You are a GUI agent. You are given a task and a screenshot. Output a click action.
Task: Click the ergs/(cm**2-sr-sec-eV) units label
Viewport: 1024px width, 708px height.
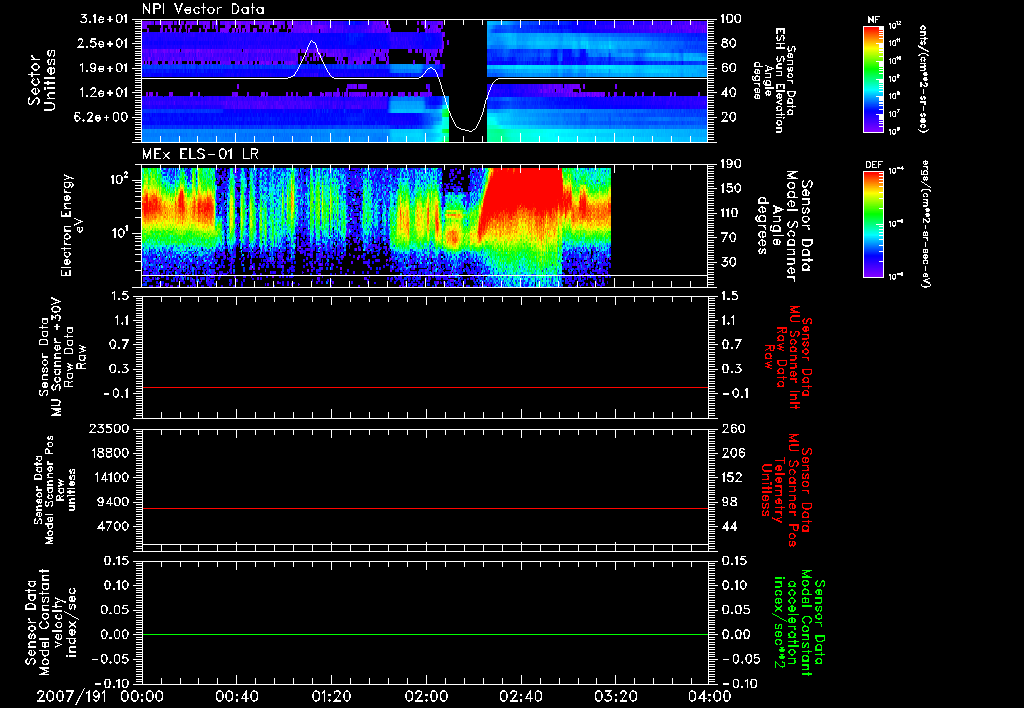(925, 224)
